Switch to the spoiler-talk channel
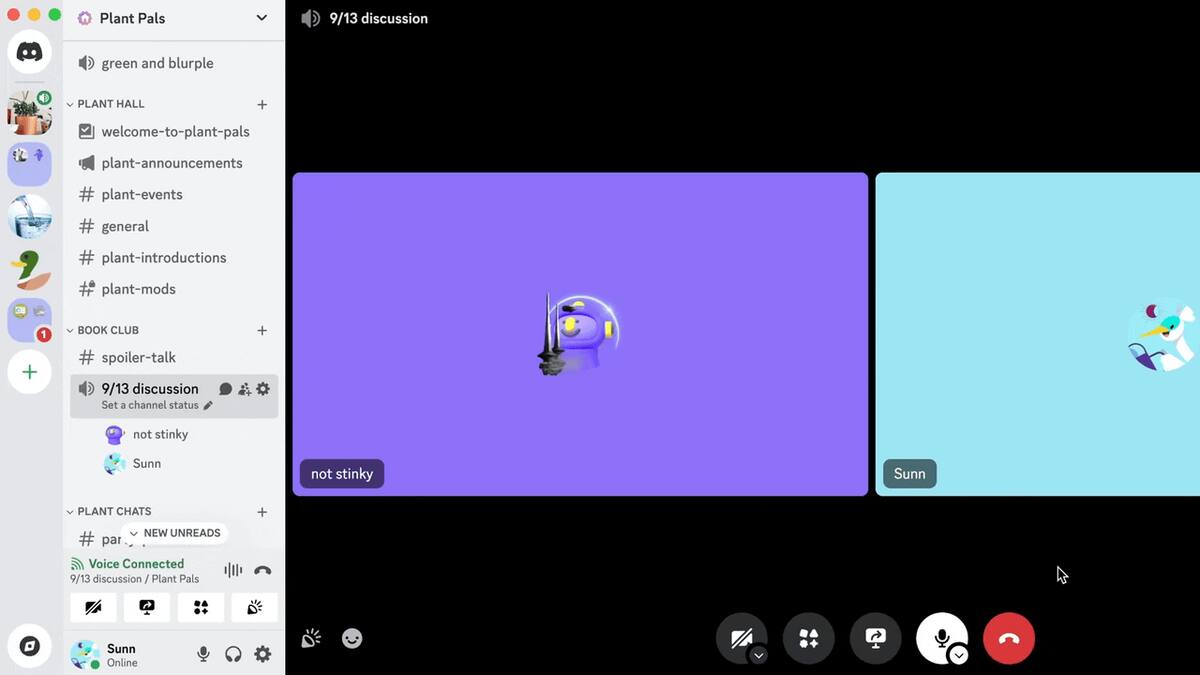The width and height of the screenshot is (1200, 675). point(138,357)
